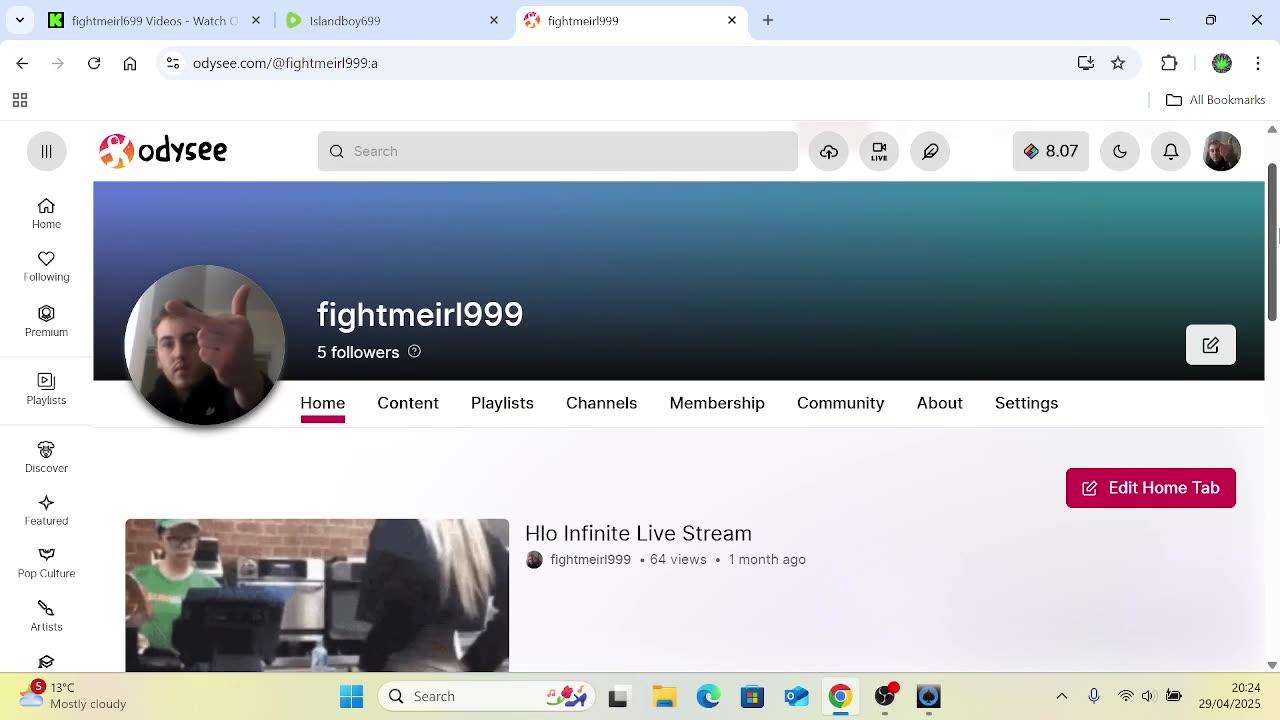1280x720 pixels.
Task: Open the profile avatar menu
Action: (1221, 151)
